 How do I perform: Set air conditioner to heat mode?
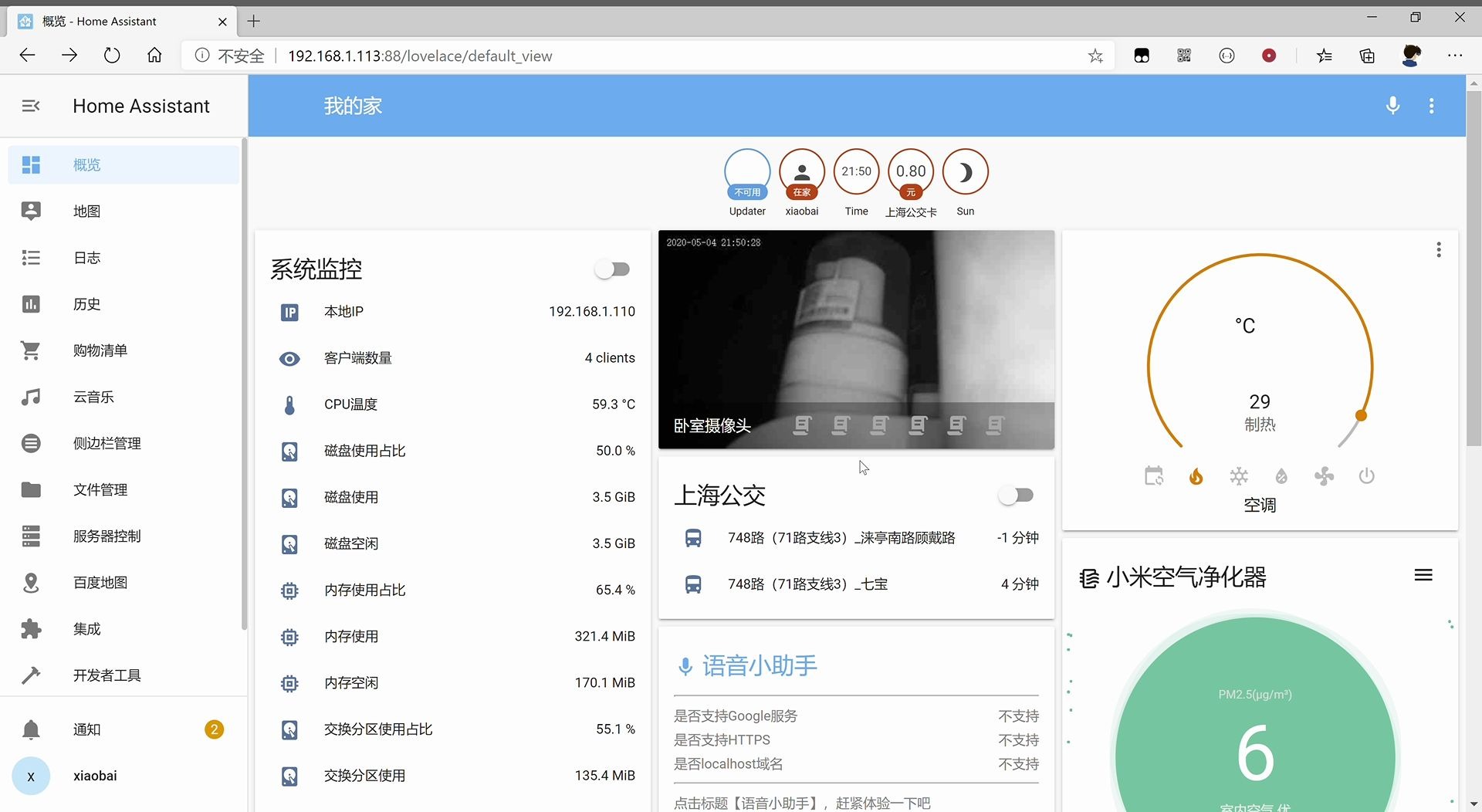tap(1196, 476)
